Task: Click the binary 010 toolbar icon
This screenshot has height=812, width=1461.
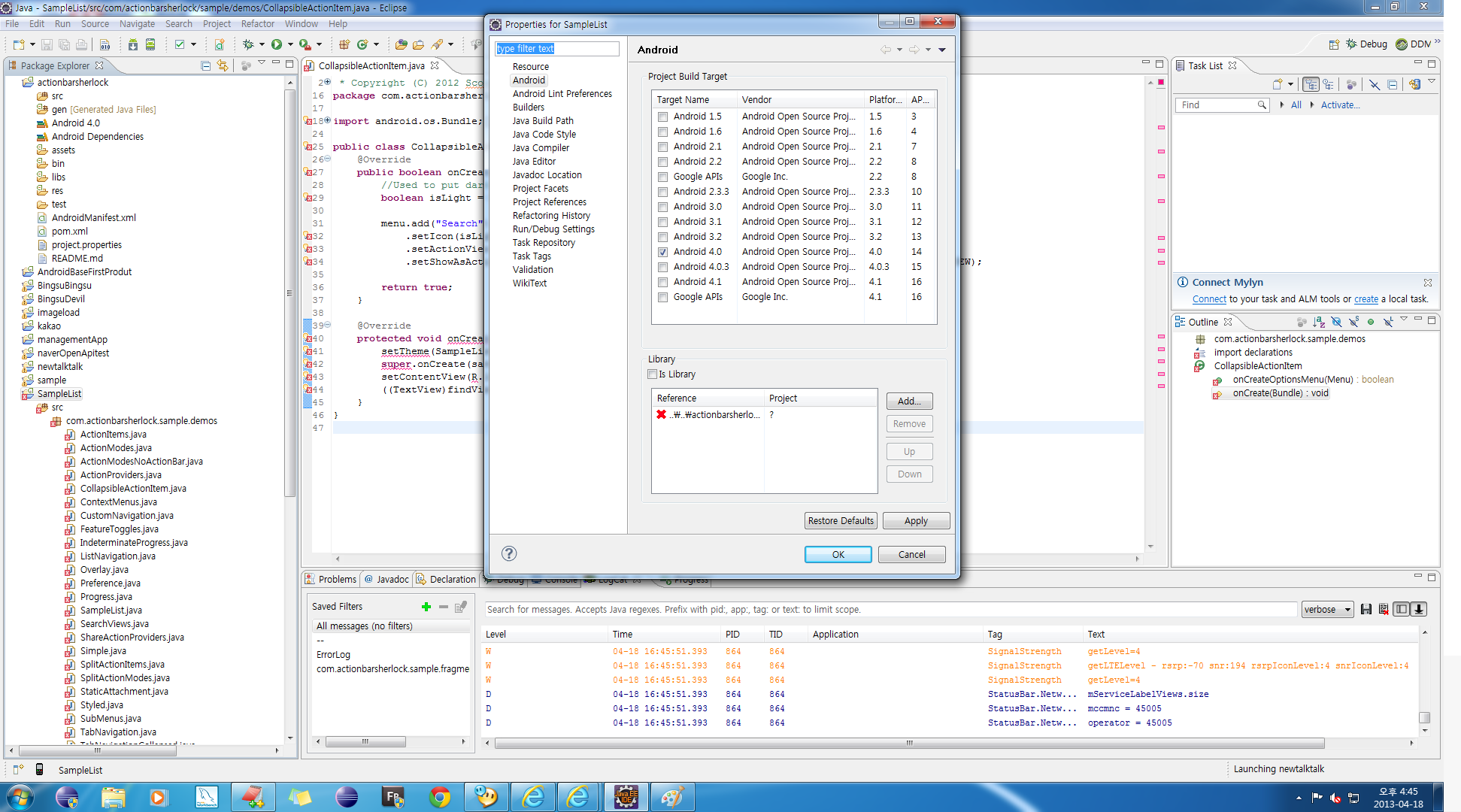Action: 105,44
